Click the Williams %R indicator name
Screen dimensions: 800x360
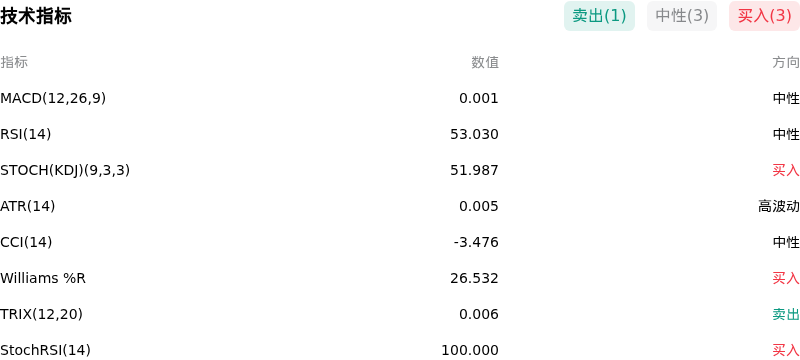coord(43,278)
